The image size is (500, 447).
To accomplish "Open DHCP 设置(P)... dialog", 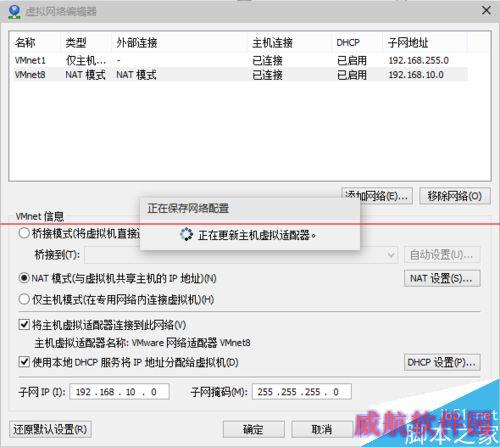I will 442,362.
